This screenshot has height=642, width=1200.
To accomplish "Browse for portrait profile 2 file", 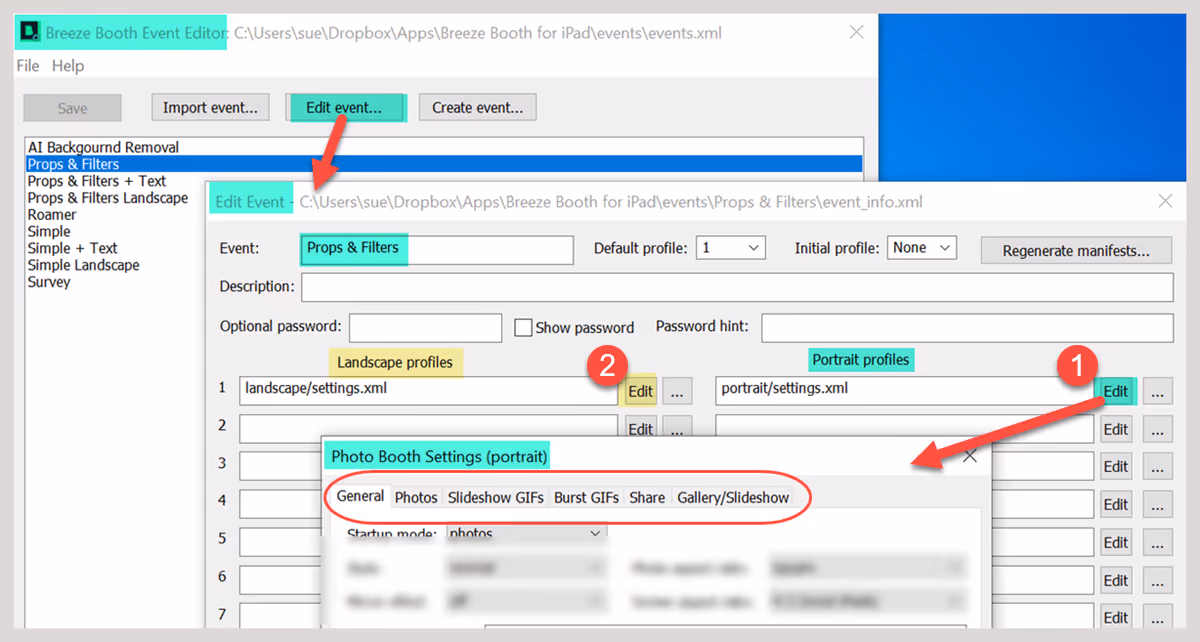I will click(1157, 430).
